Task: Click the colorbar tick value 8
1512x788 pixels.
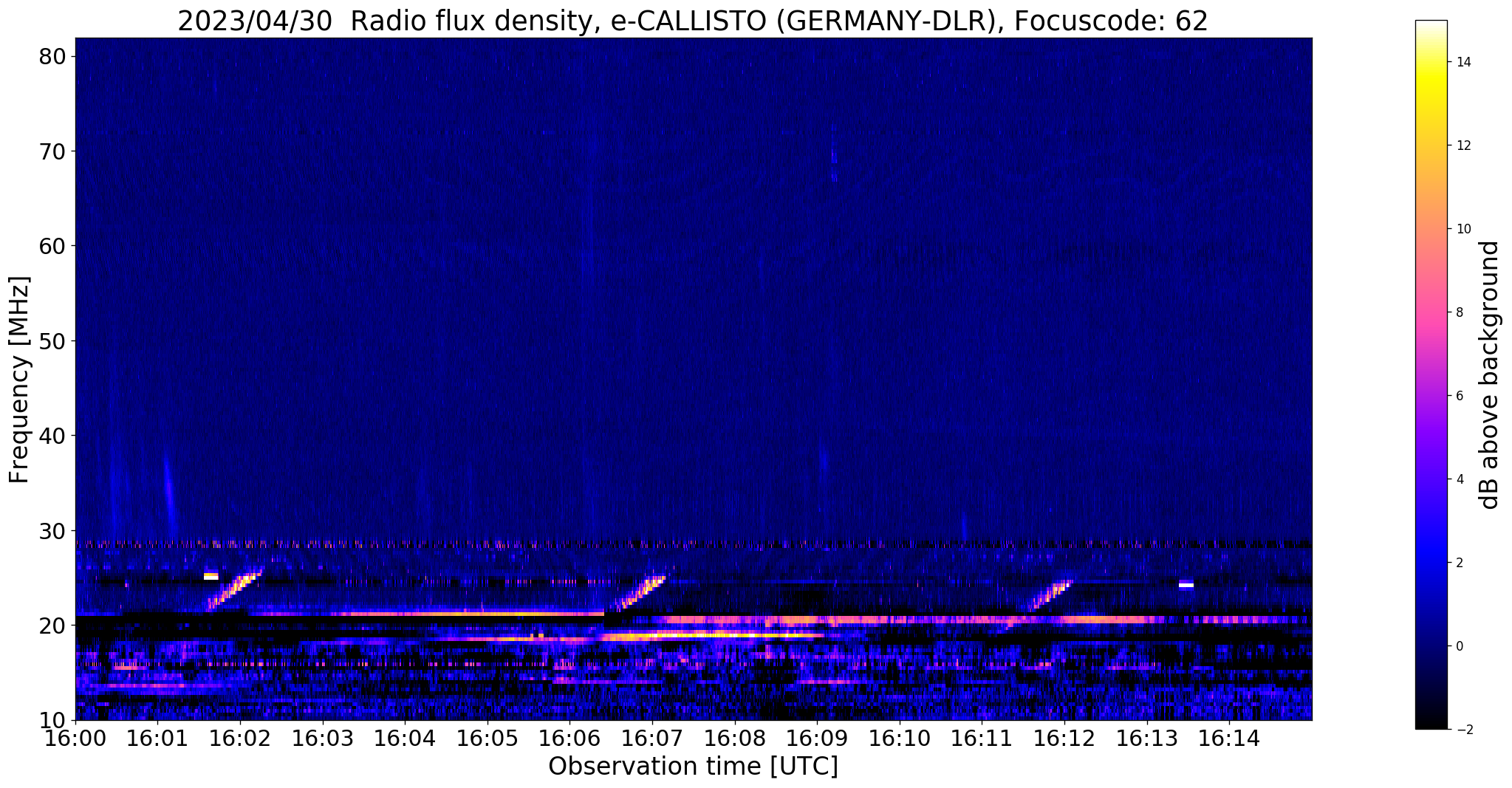Action: 1460,312
